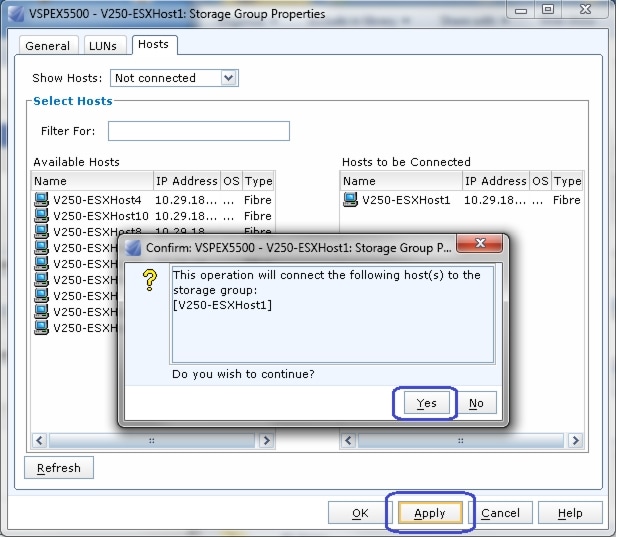
Task: Sort Available Hosts by IP Address column
Action: pyautogui.click(x=188, y=182)
